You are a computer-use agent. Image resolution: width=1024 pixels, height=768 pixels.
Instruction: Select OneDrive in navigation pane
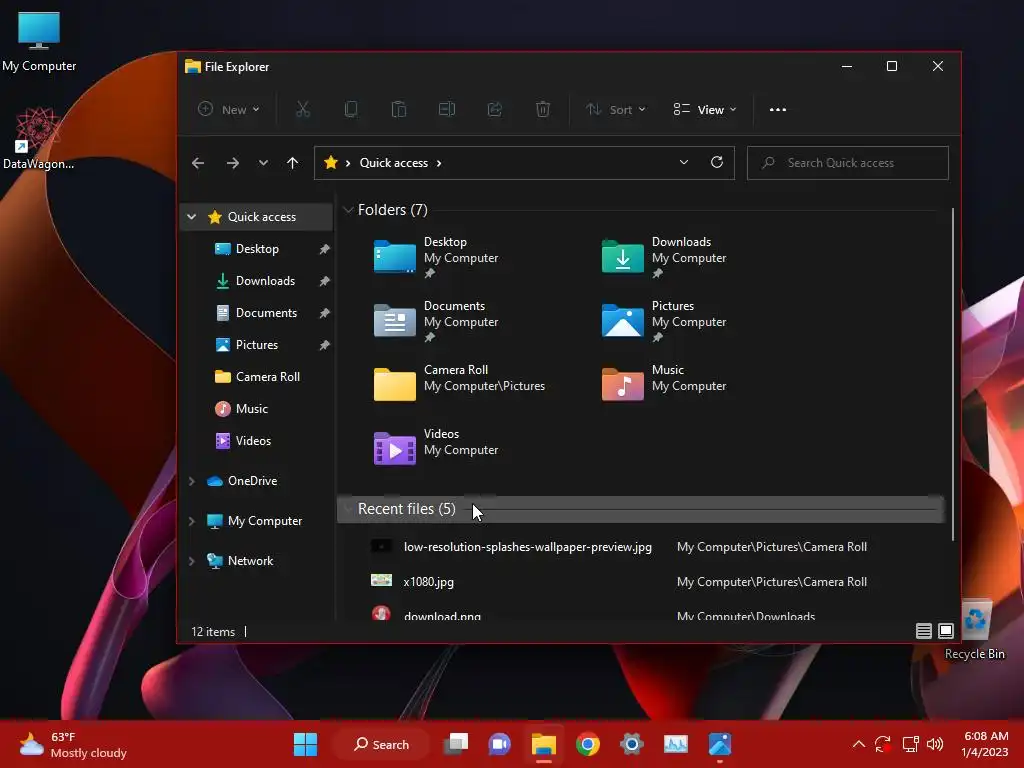(x=252, y=481)
